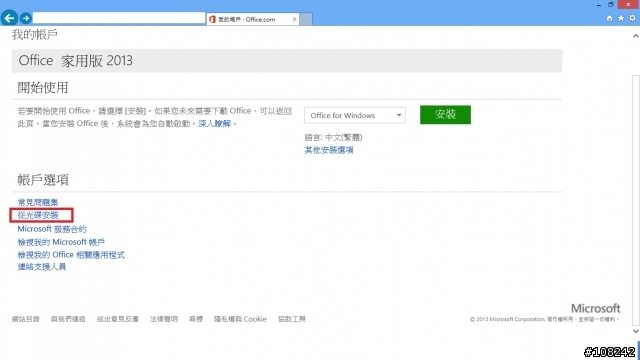640x360 pixels.
Task: Open the 深入瞭解 learn more link
Action: point(214,124)
